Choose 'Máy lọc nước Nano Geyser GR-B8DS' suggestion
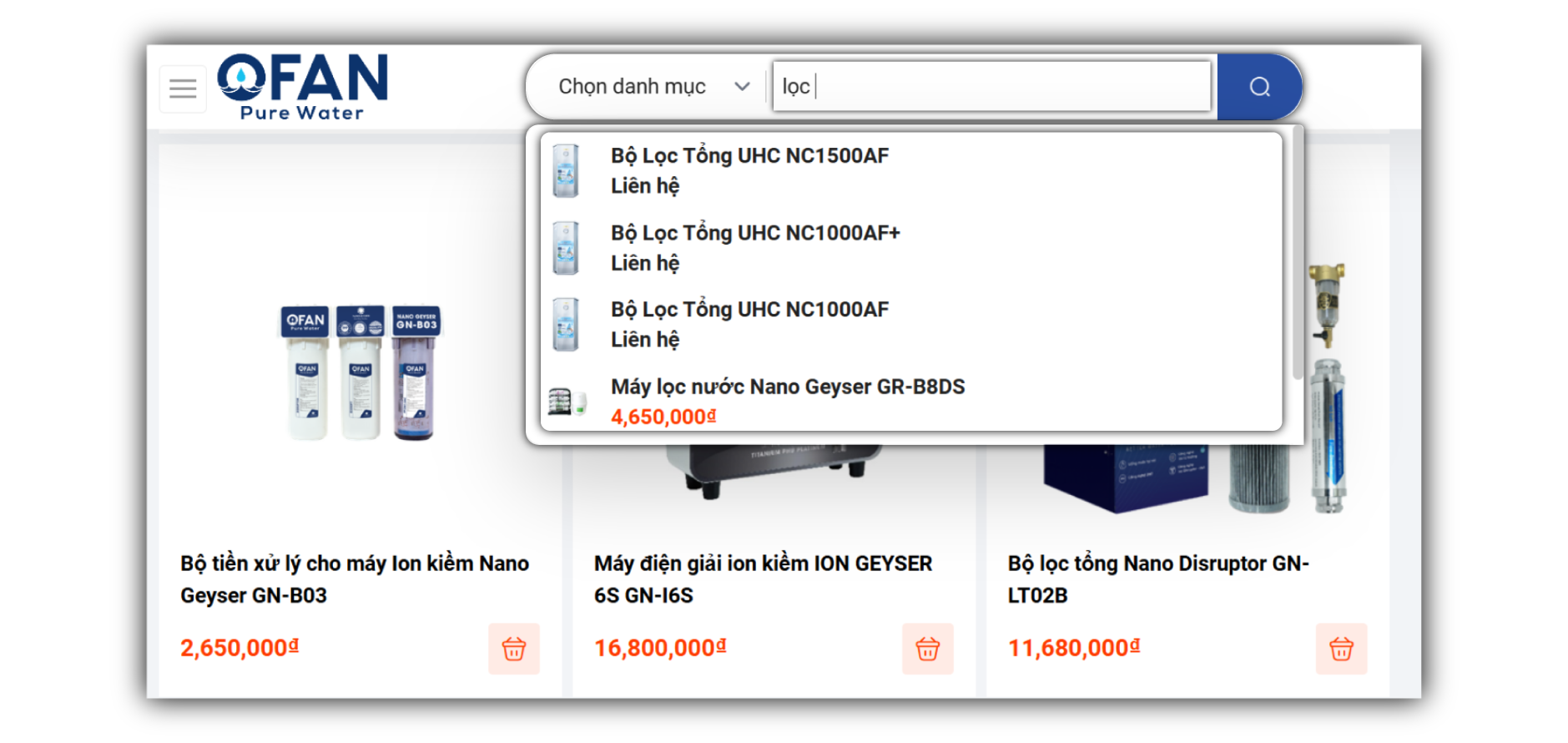The image size is (1568, 743). click(x=787, y=387)
